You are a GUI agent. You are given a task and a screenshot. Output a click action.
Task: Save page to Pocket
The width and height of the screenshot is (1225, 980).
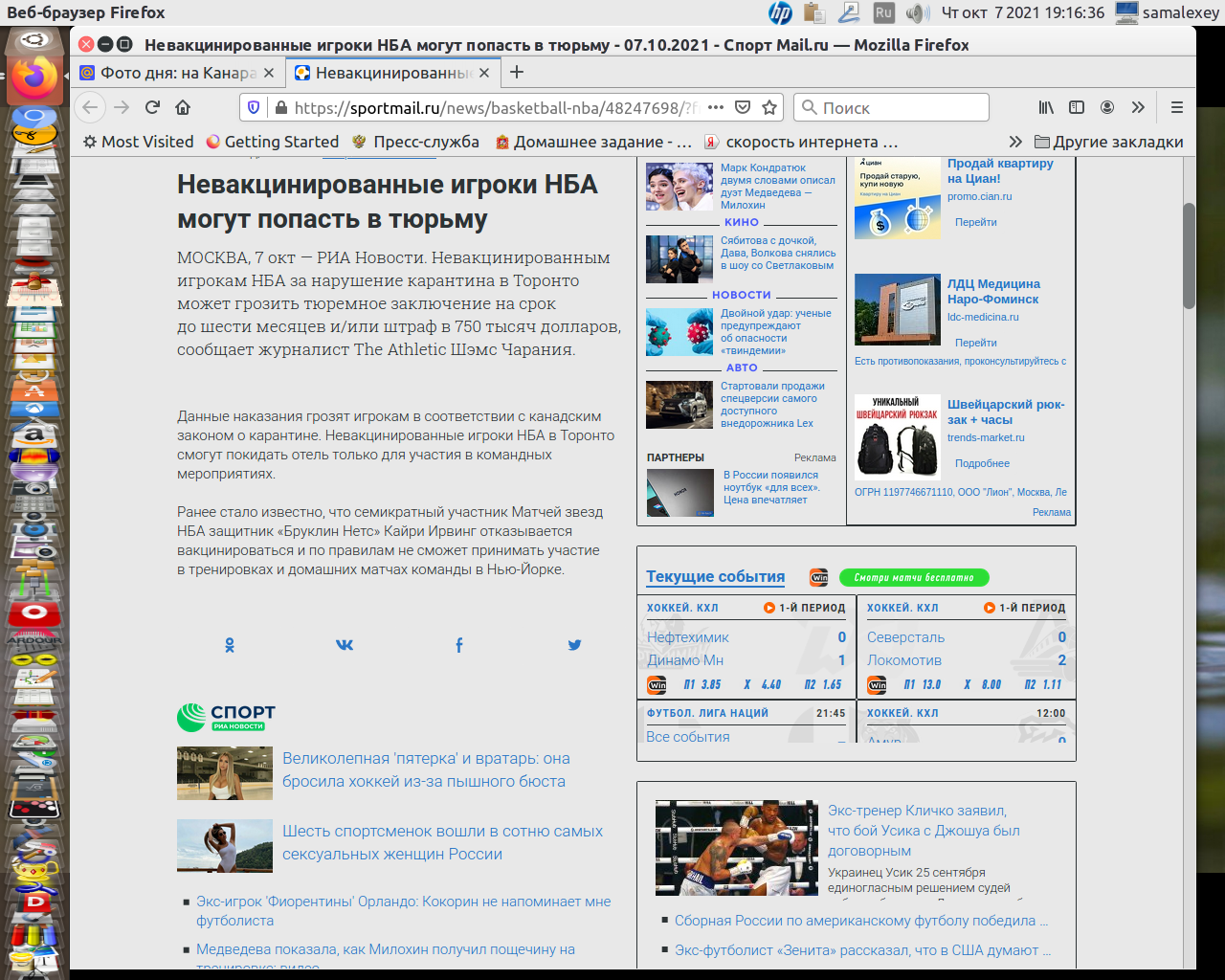click(743, 107)
